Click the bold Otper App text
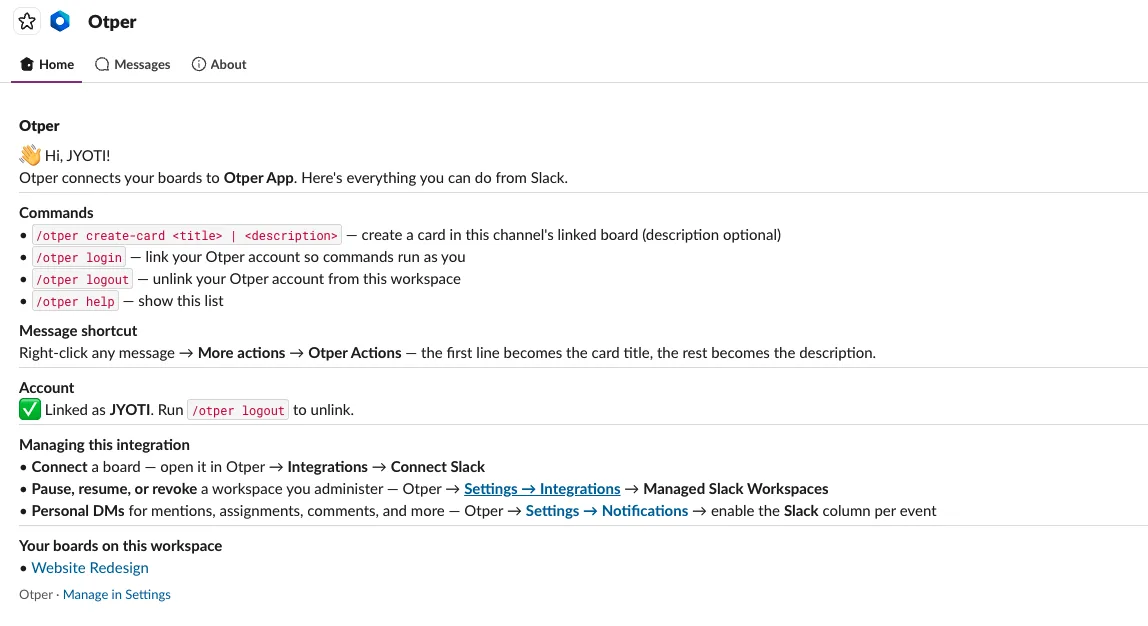Viewport: 1148px width, 626px height. [258, 178]
